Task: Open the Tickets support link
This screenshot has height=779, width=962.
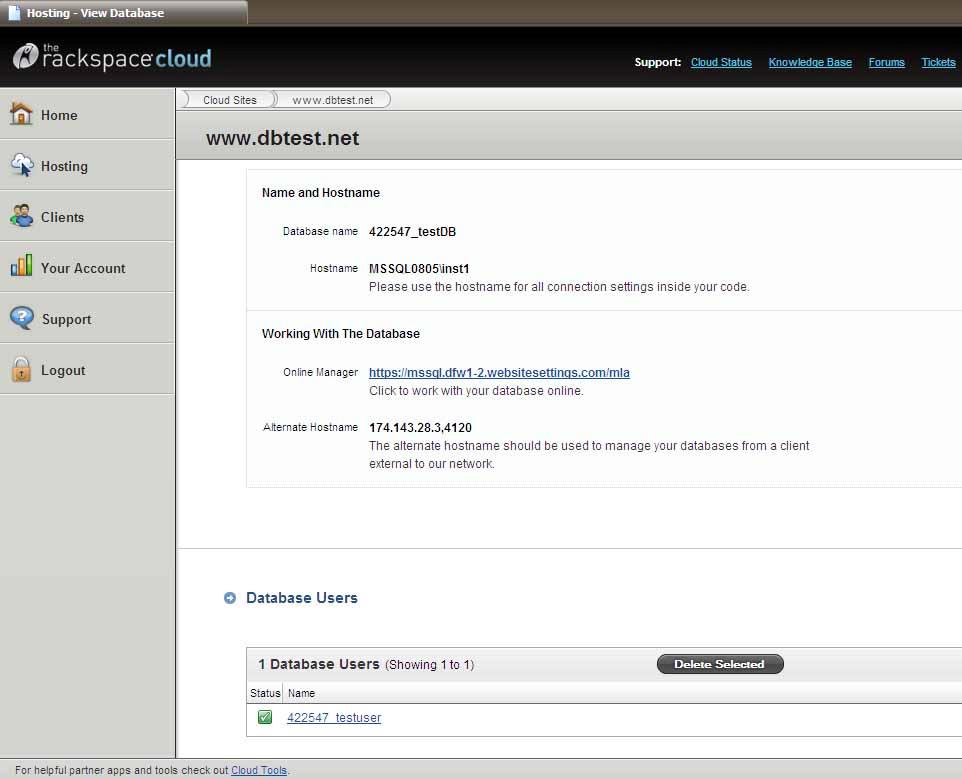Action: pos(938,62)
